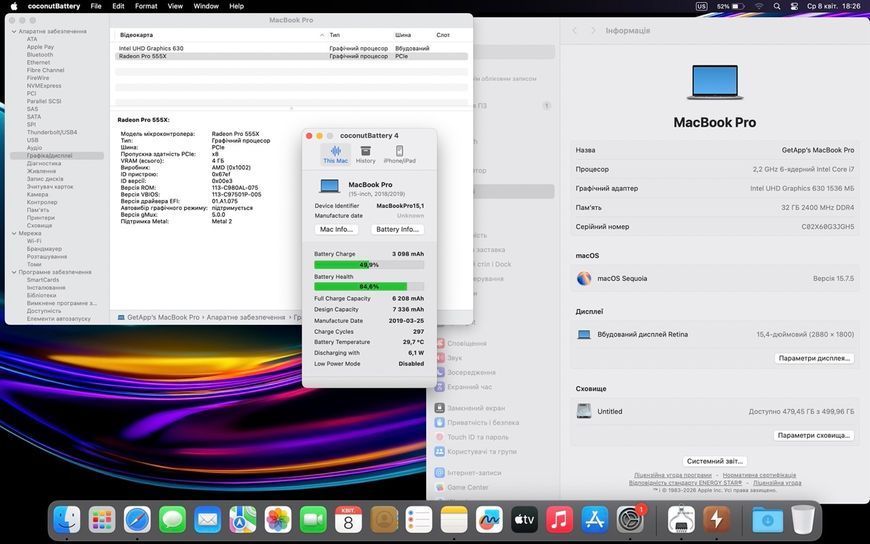Open Music app in Dock
Viewport: 870px width, 544px height.
[x=560, y=520]
